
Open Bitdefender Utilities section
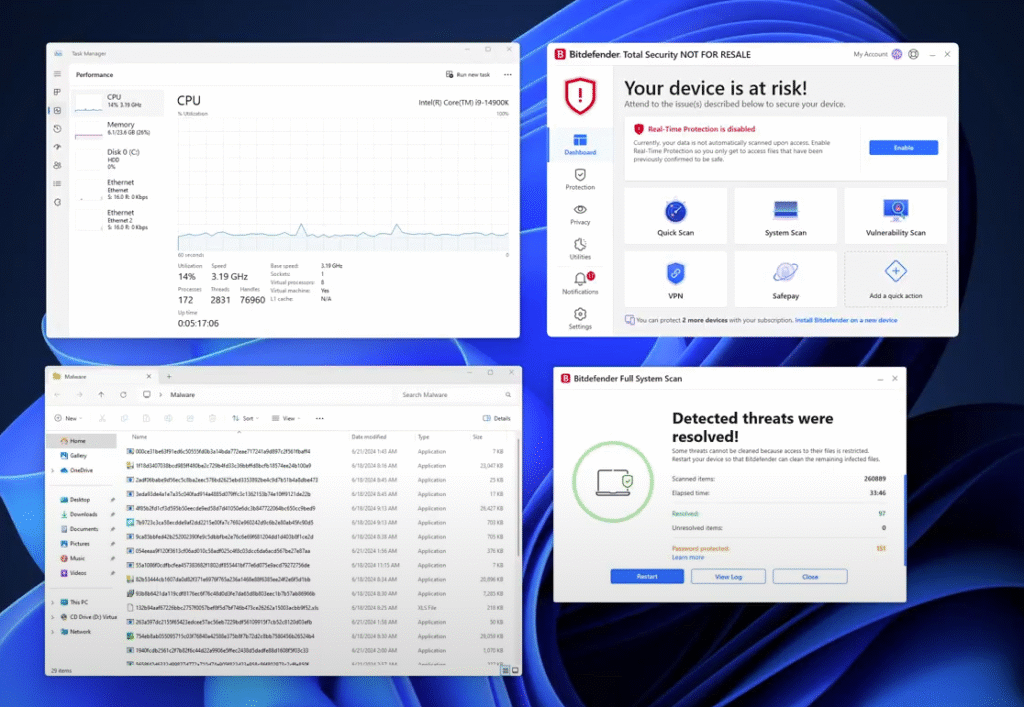click(x=580, y=249)
